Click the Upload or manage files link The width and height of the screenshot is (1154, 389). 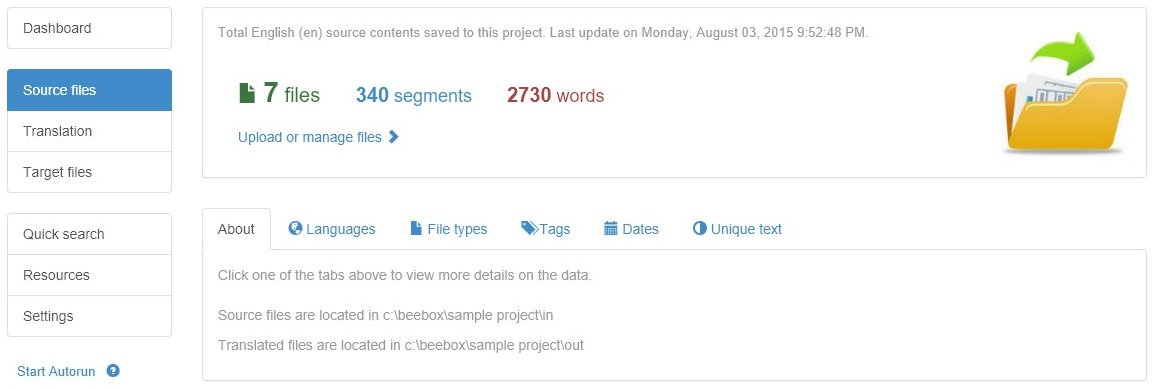tap(310, 137)
